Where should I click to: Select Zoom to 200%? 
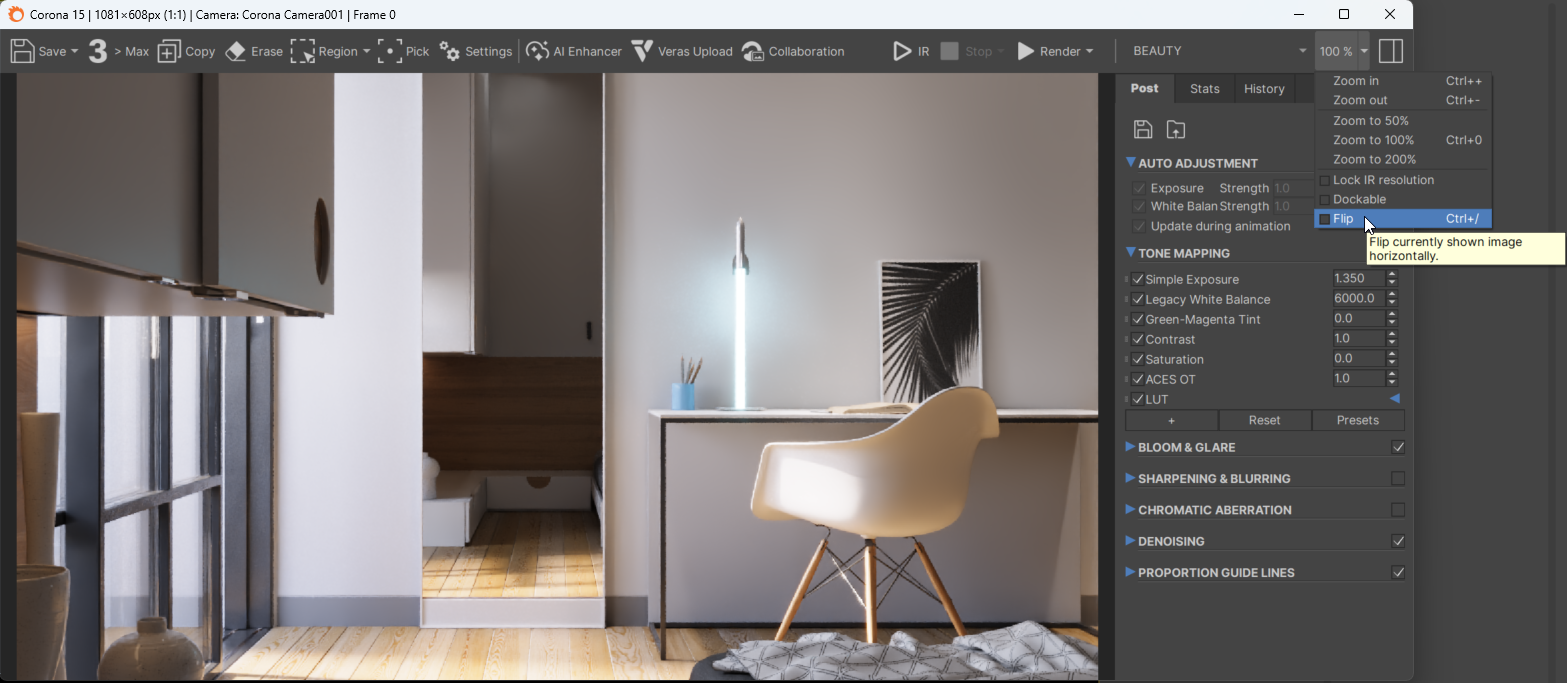1403,159
